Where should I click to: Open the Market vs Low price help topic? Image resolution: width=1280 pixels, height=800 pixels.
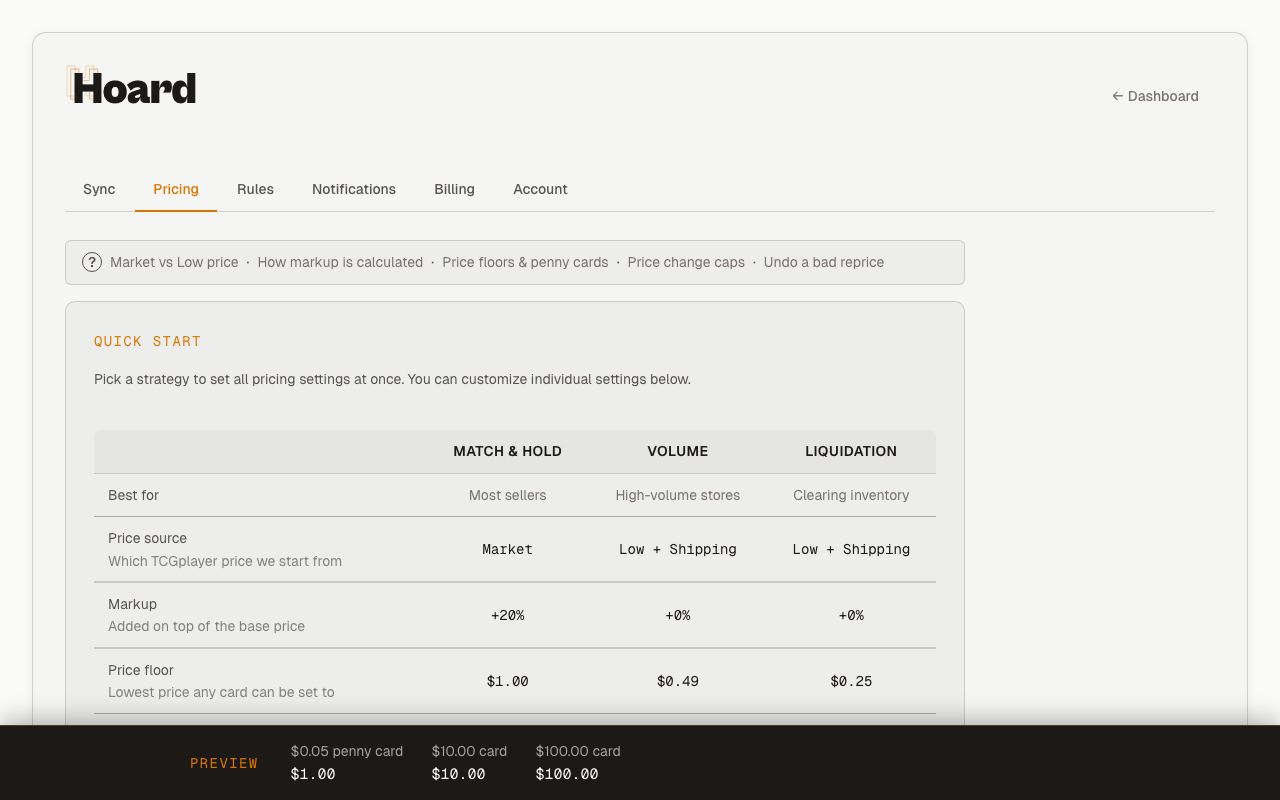click(x=174, y=262)
